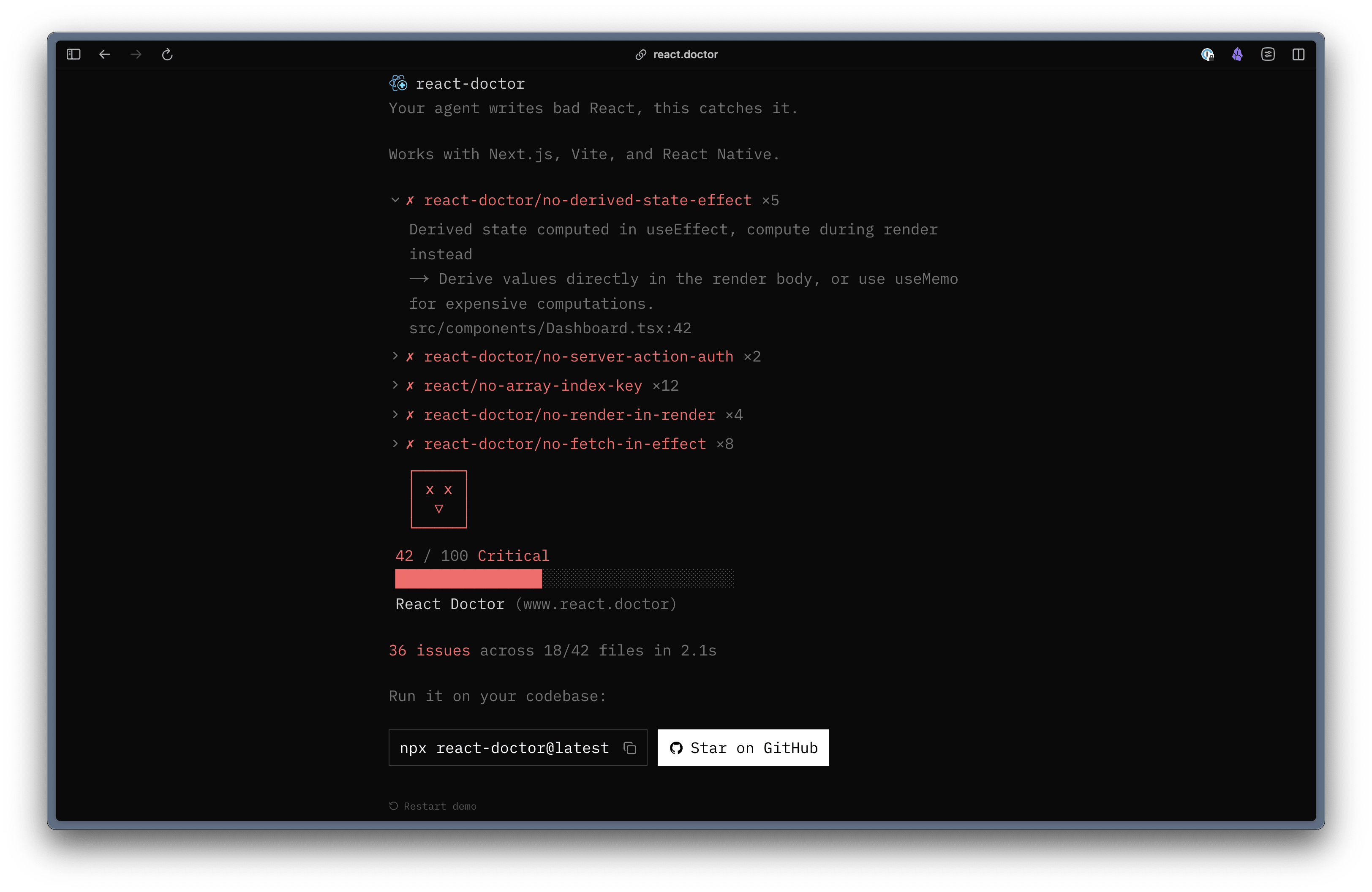Viewport: 1372px width, 892px height.
Task: Restart the demo
Action: 433,806
